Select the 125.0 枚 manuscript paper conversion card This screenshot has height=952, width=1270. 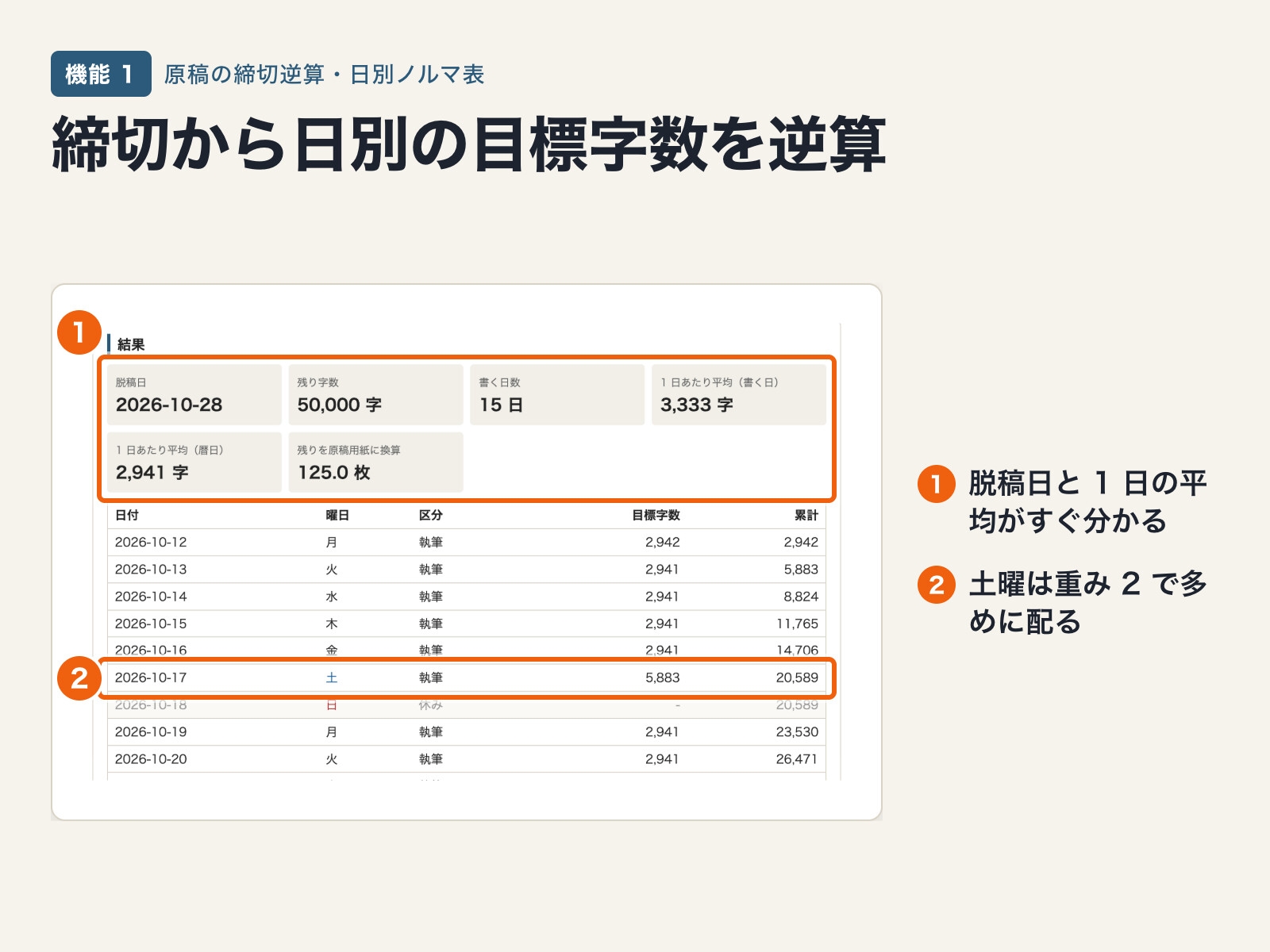point(375,463)
